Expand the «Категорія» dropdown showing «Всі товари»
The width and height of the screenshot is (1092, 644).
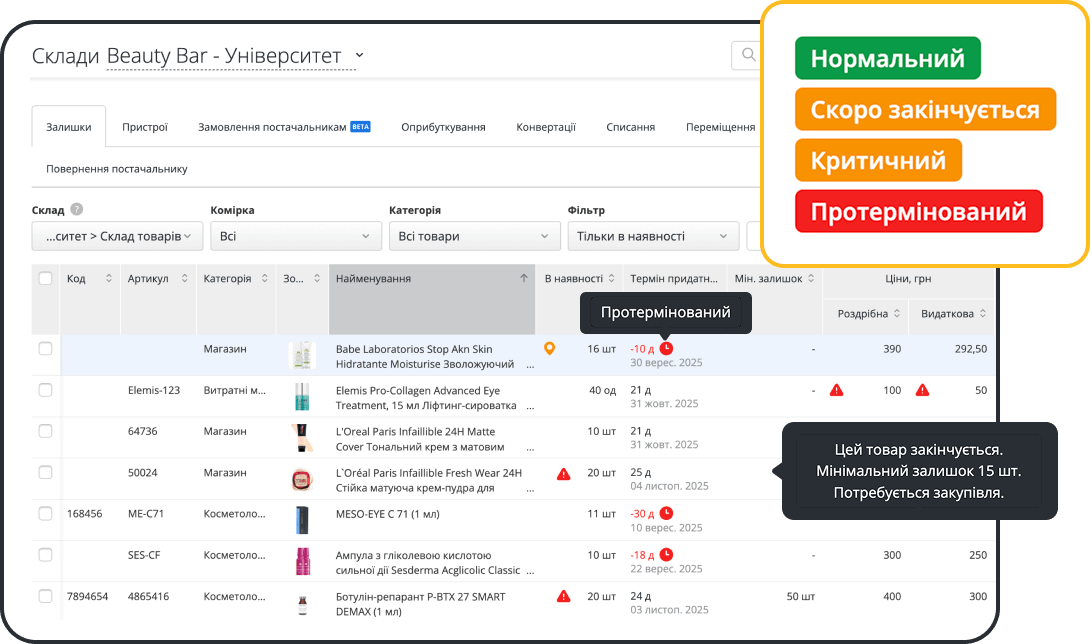click(474, 236)
